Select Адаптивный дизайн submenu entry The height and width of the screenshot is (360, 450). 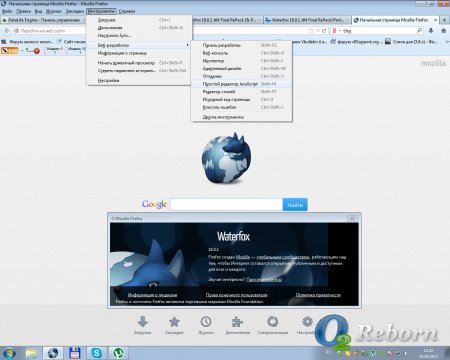click(242, 68)
